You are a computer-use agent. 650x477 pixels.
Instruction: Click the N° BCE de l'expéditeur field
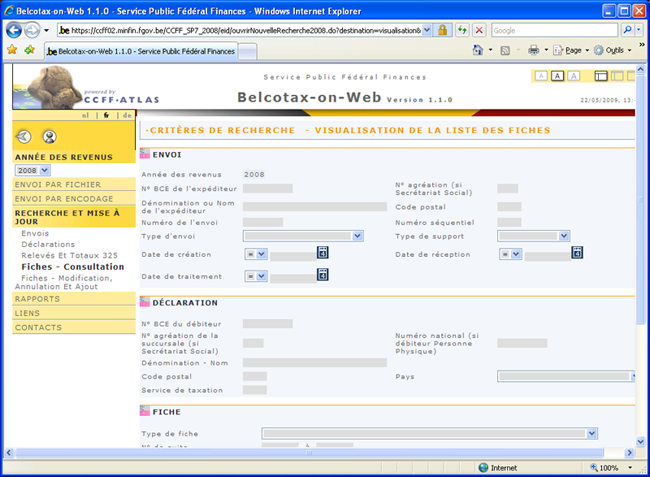click(267, 188)
